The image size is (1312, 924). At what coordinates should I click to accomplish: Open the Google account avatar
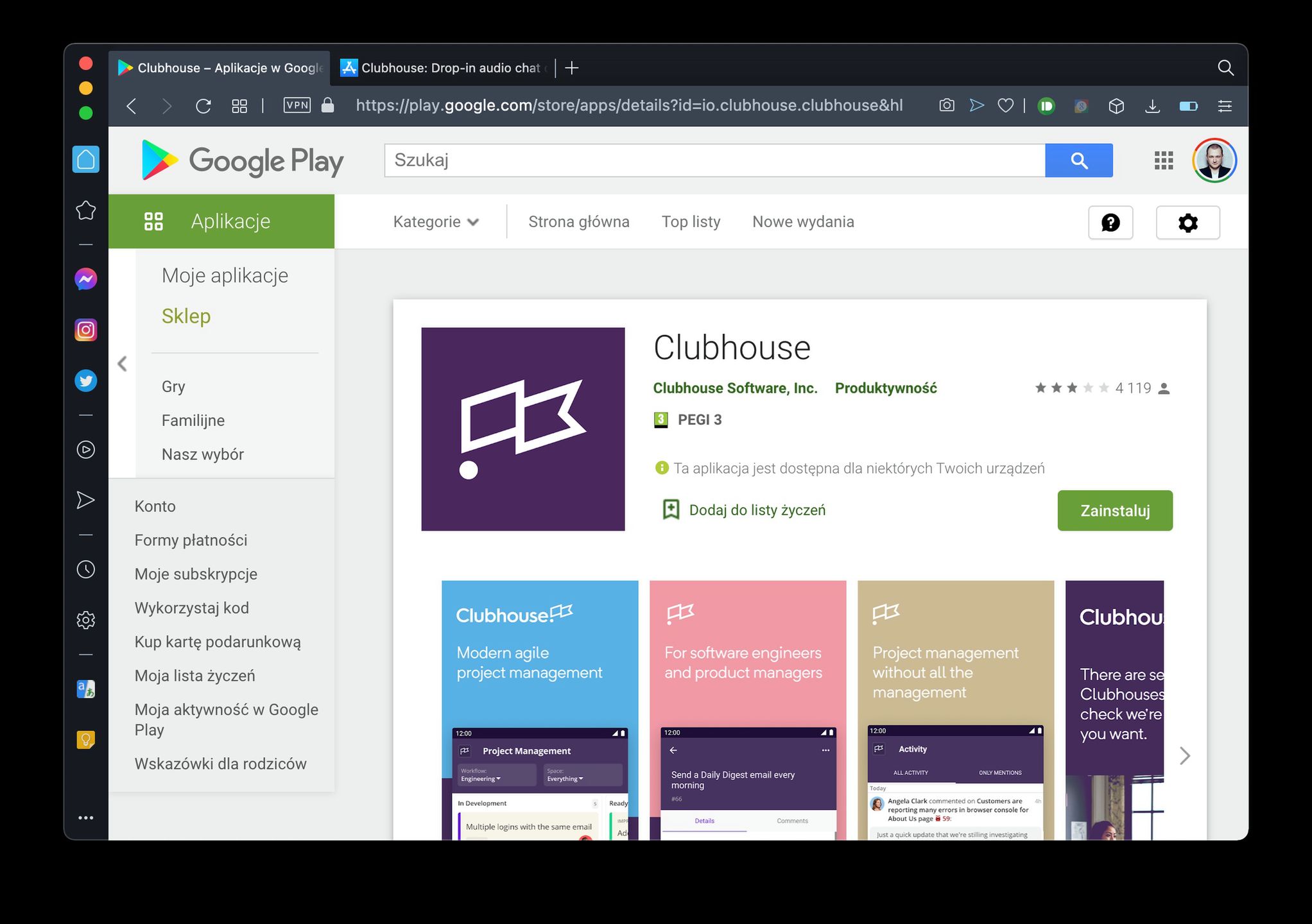(x=1214, y=160)
